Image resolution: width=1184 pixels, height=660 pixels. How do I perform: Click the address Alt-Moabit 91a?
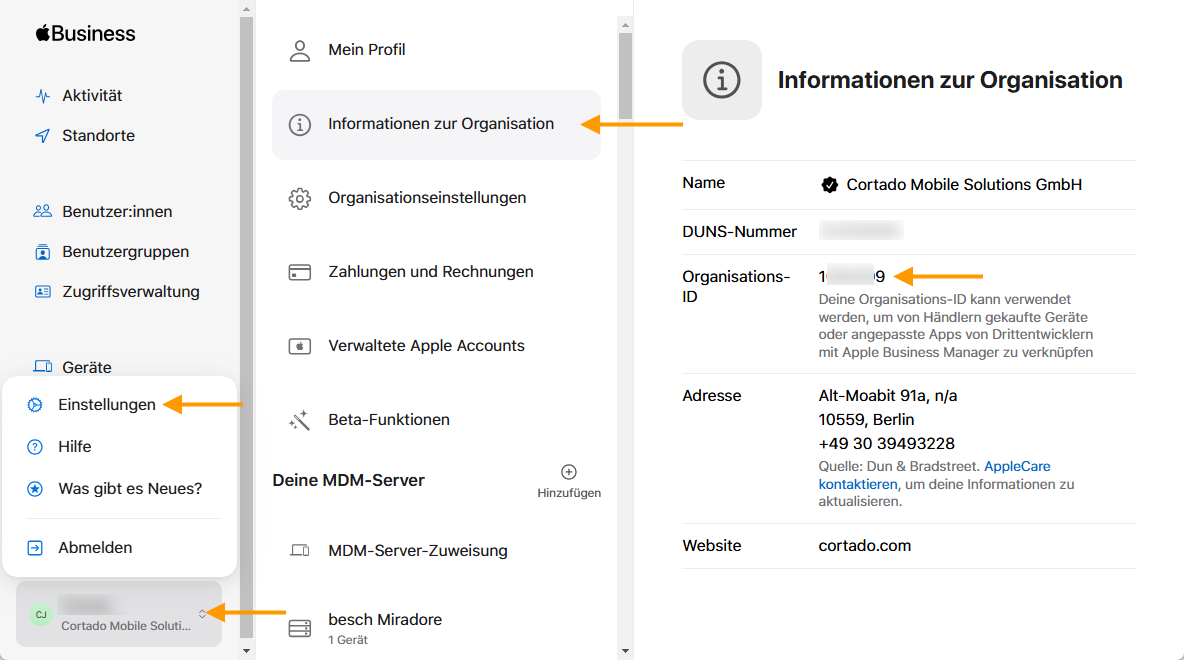click(x=887, y=396)
